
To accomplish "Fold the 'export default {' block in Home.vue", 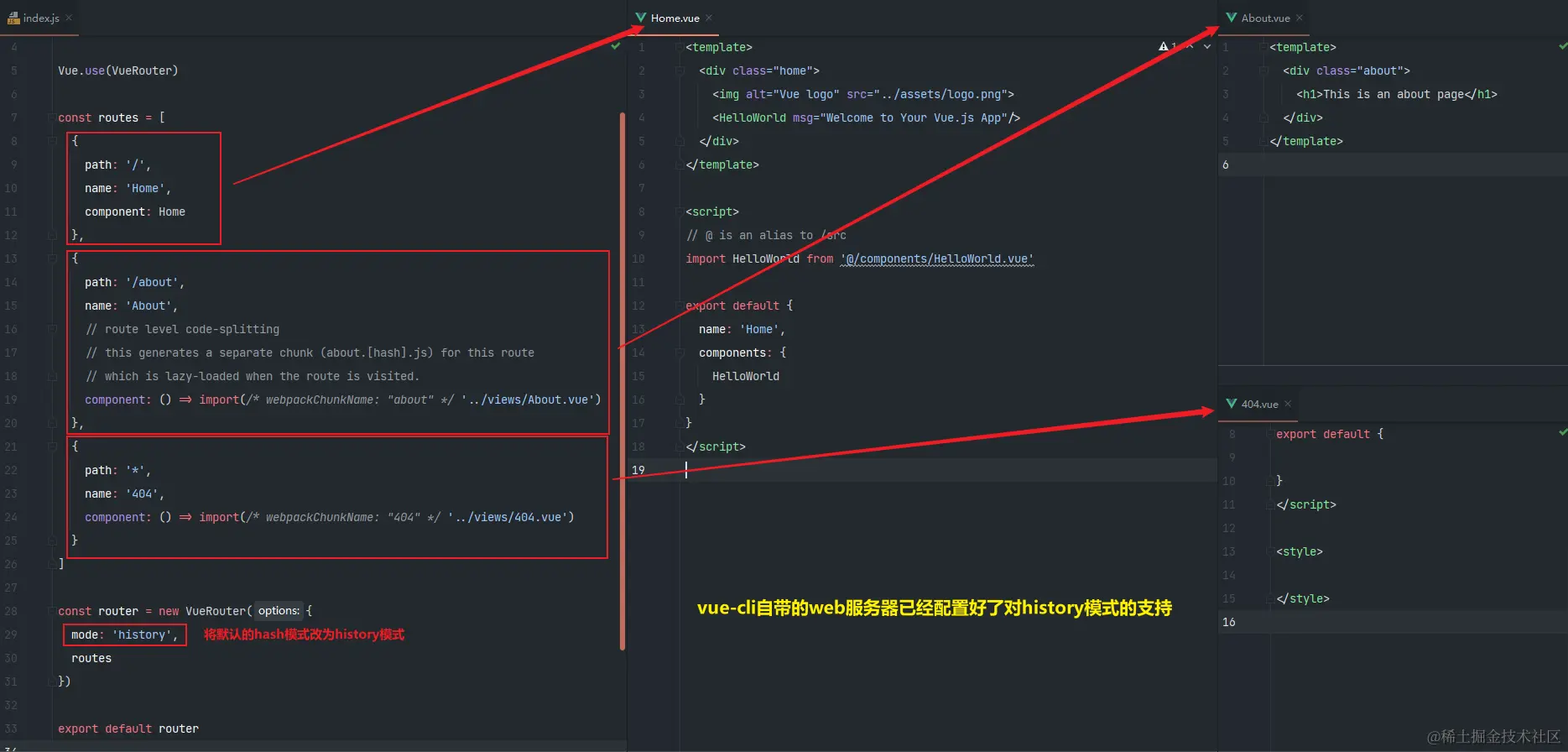I will pyautogui.click(x=680, y=305).
